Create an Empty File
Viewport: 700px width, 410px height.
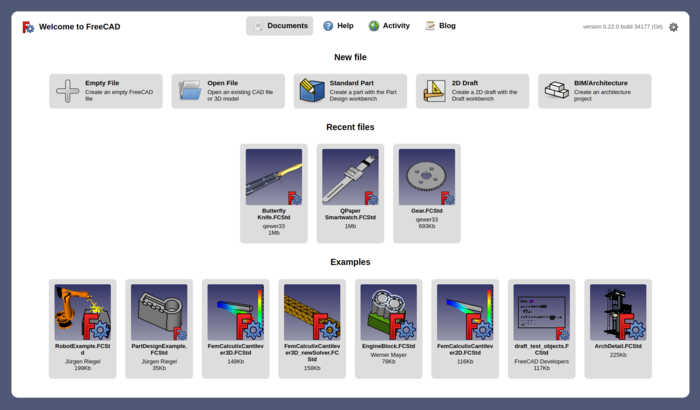[x=106, y=91]
